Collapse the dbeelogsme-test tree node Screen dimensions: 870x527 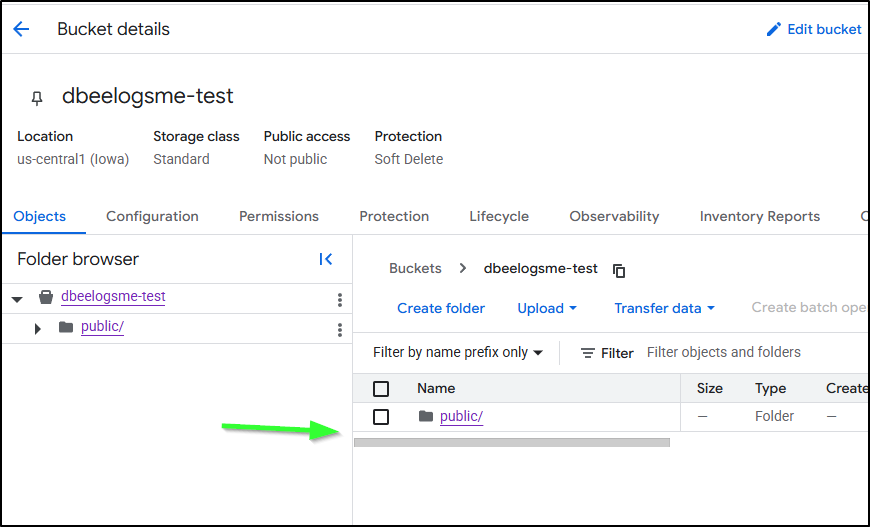[17, 299]
